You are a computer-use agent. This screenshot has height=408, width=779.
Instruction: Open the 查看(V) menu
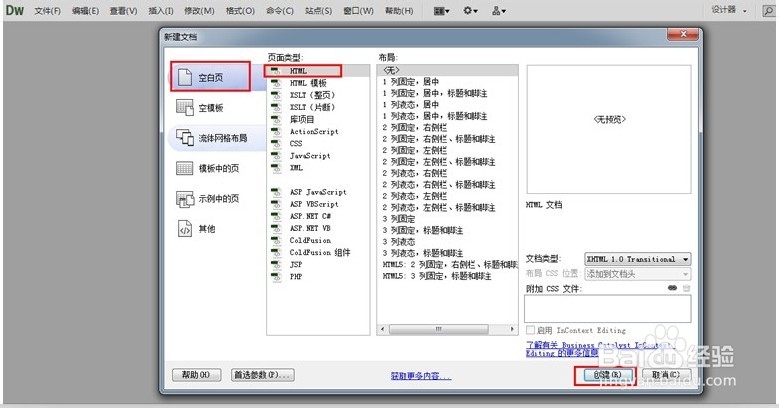coord(123,10)
